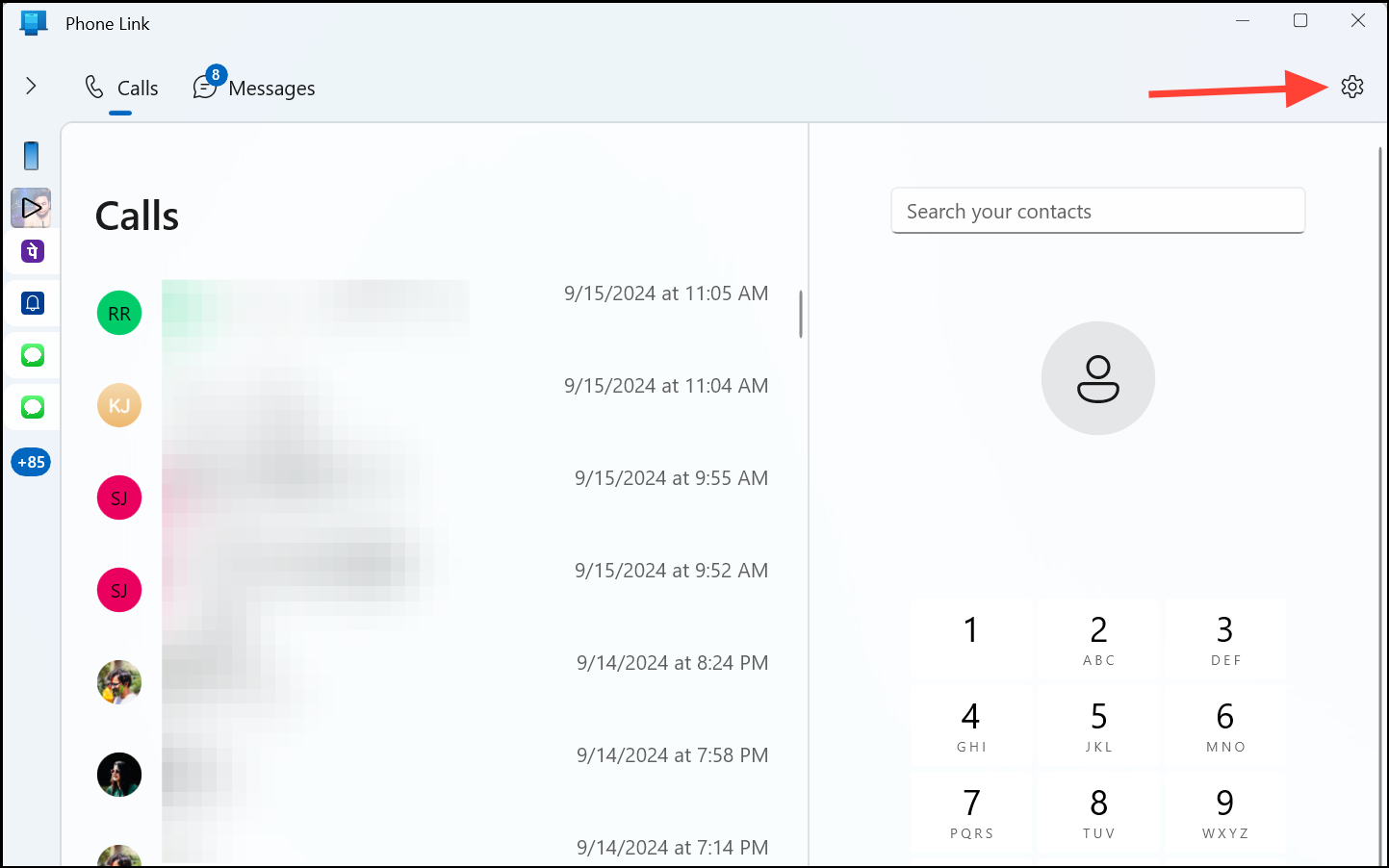The image size is (1389, 868).
Task: Click the Search your contacts field
Action: (1097, 210)
